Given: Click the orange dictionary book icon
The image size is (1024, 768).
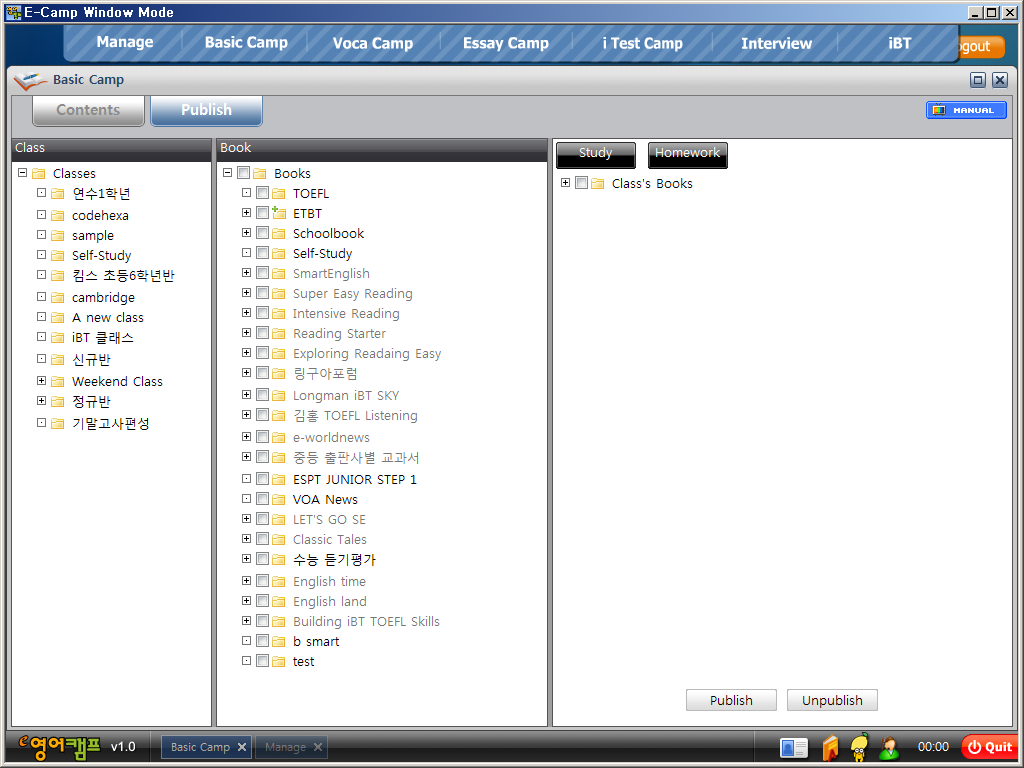Looking at the screenshot, I should 829,747.
